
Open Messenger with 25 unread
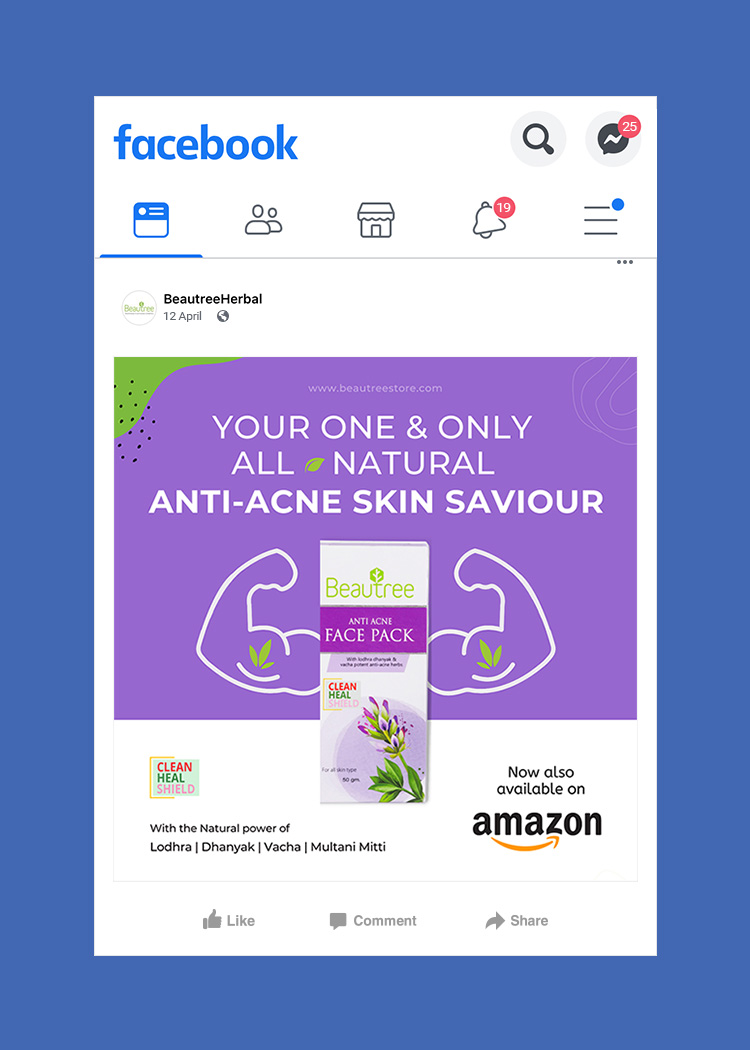click(613, 139)
